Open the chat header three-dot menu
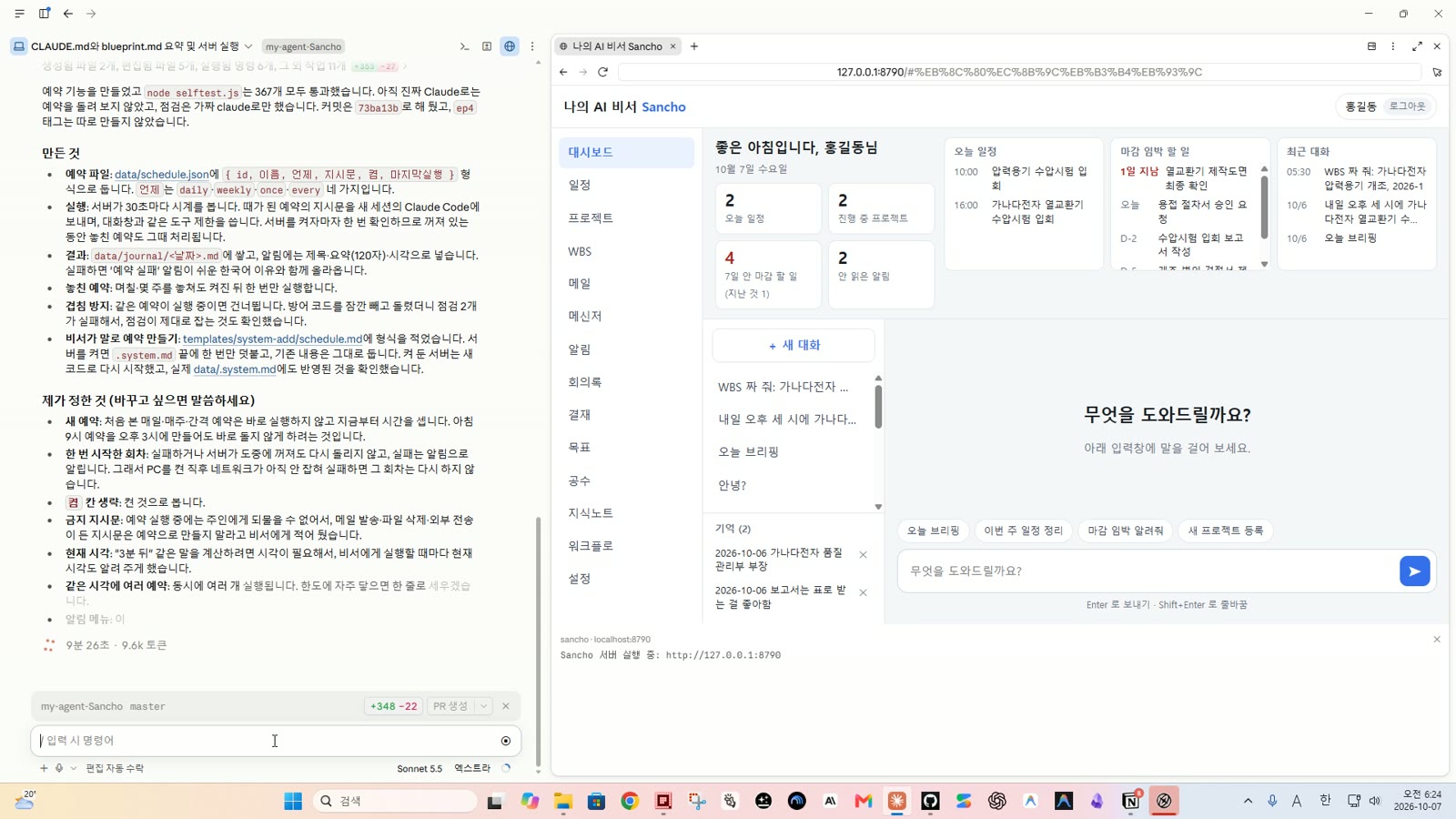Image resolution: width=1456 pixels, height=819 pixels. 532,46
